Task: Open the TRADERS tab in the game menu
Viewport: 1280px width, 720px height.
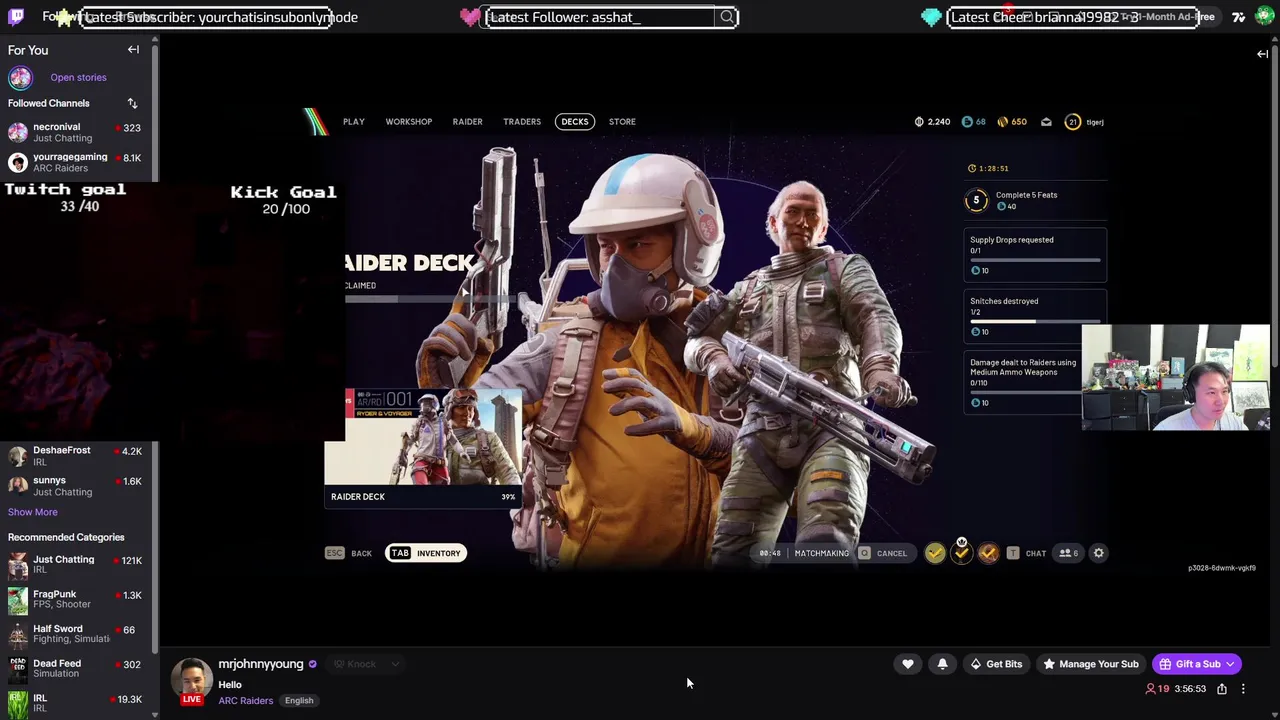Action: coord(522,122)
